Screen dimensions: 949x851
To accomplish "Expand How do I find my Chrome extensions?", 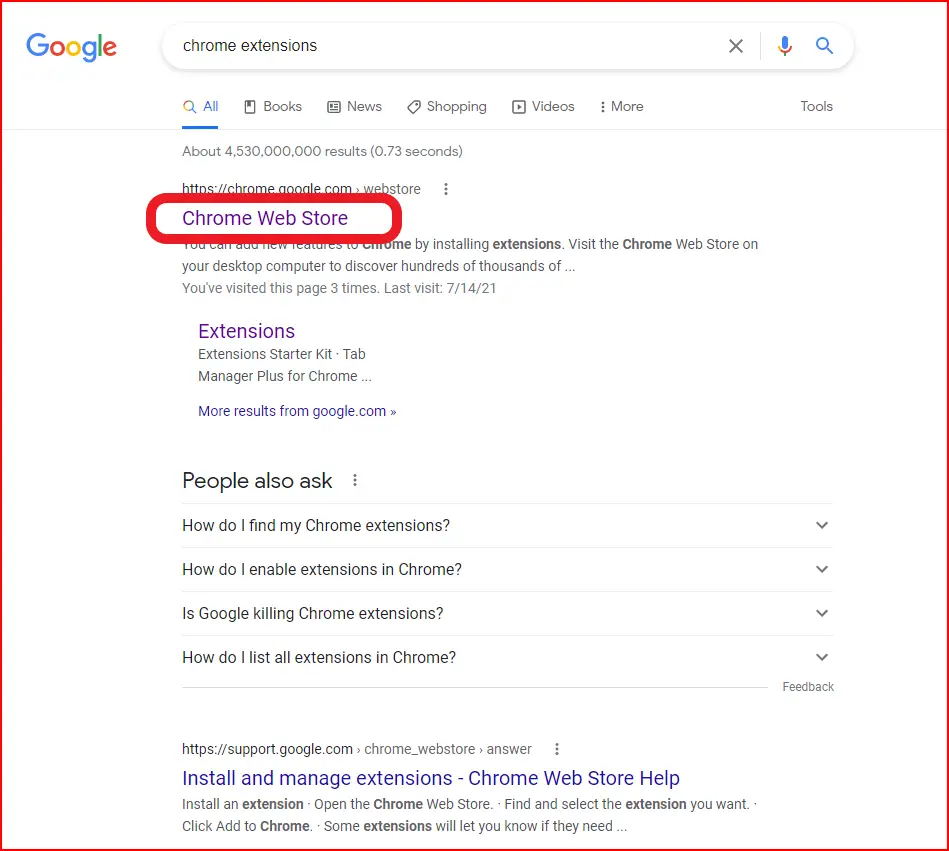I will (507, 525).
